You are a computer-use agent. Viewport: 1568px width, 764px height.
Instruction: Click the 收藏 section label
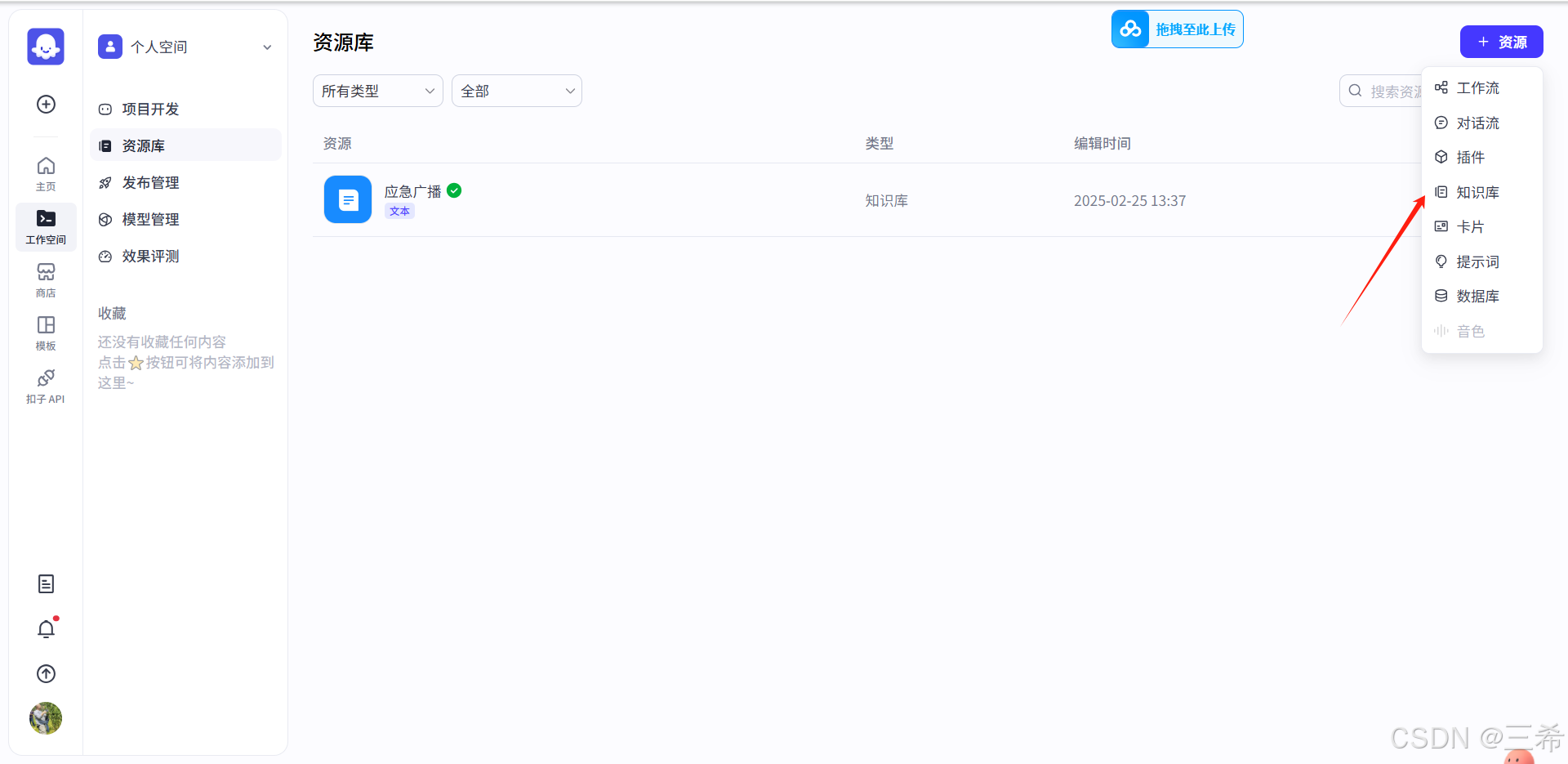[x=112, y=314]
